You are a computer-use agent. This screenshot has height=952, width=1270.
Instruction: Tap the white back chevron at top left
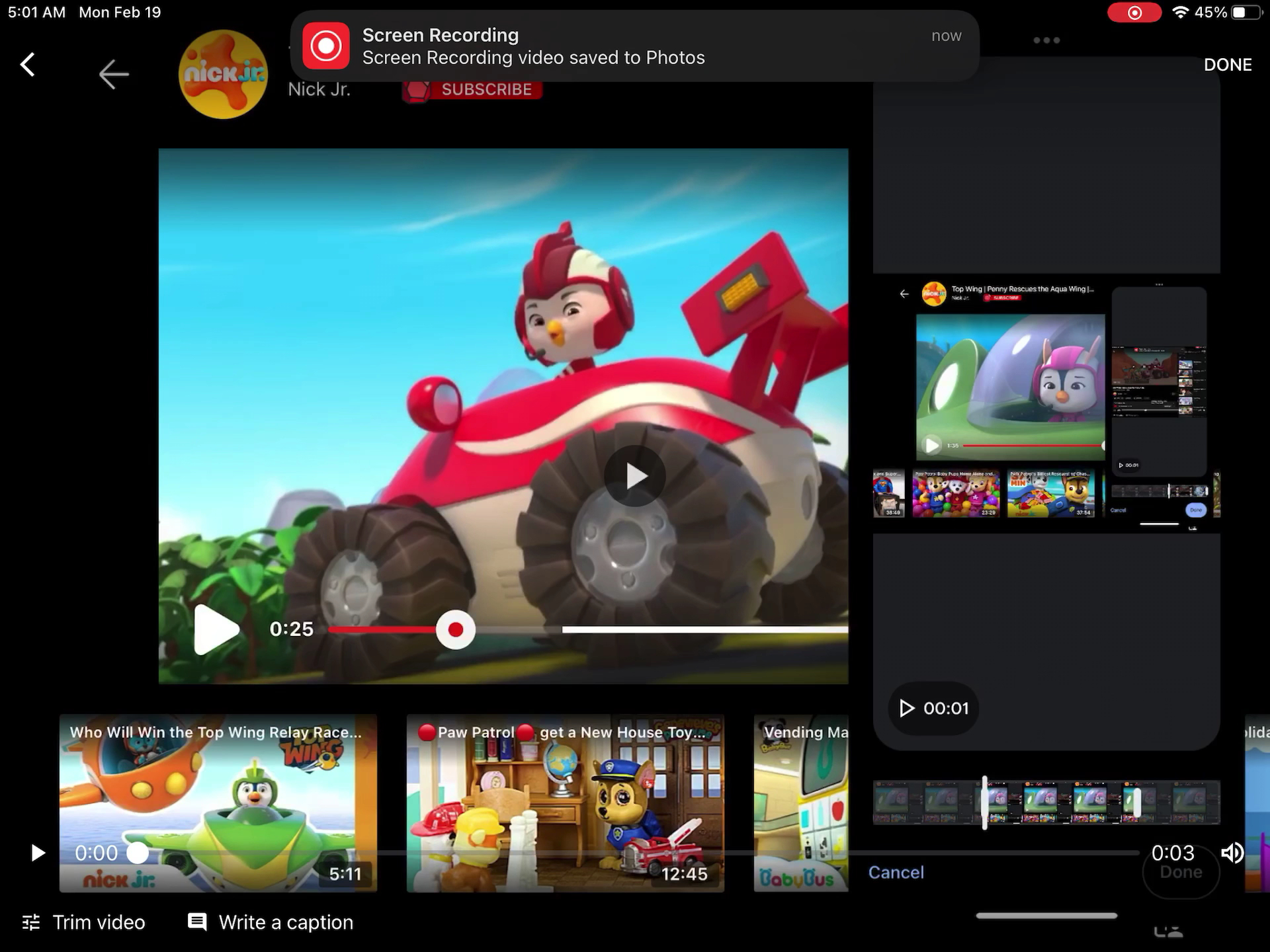[x=27, y=64]
